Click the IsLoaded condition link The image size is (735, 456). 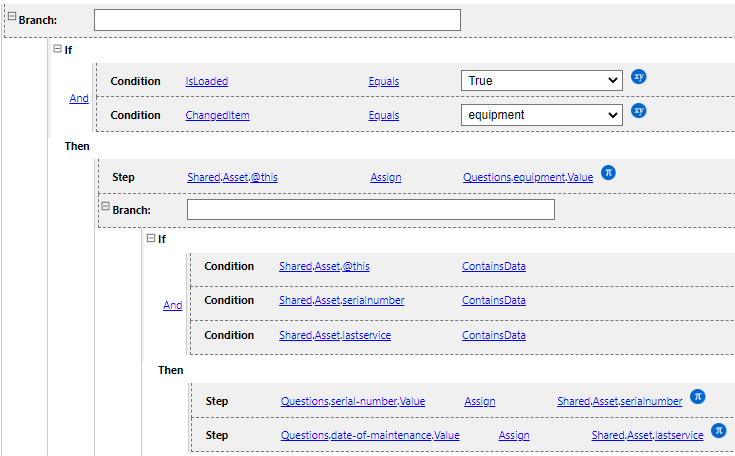click(x=207, y=81)
